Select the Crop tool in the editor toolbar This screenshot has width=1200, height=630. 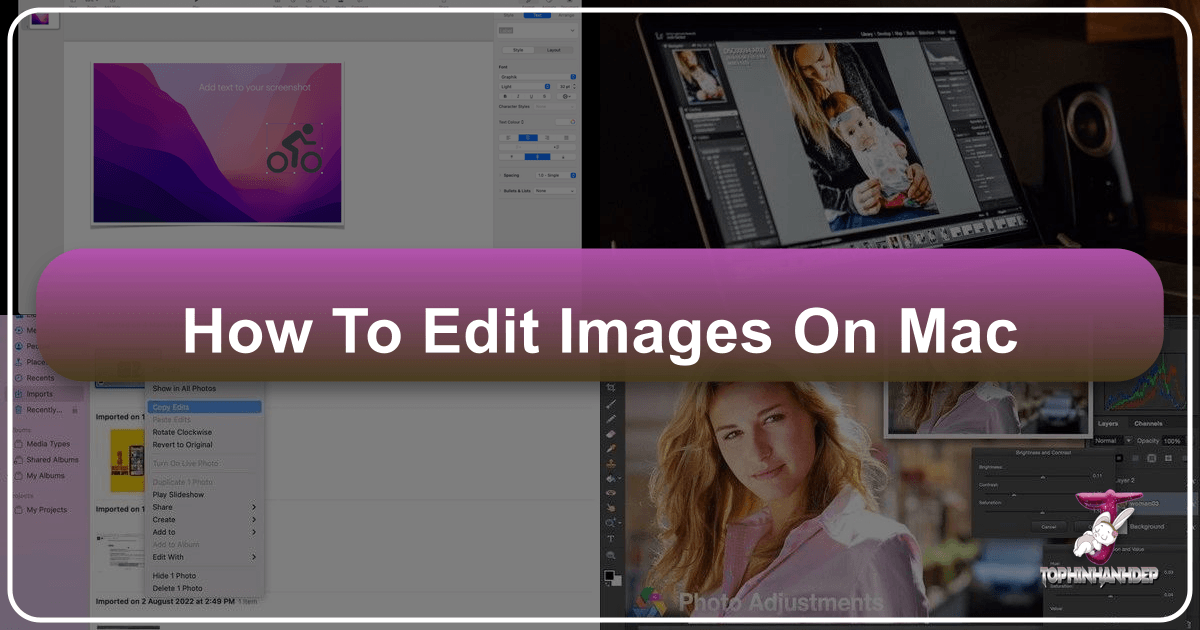pyautogui.click(x=610, y=386)
